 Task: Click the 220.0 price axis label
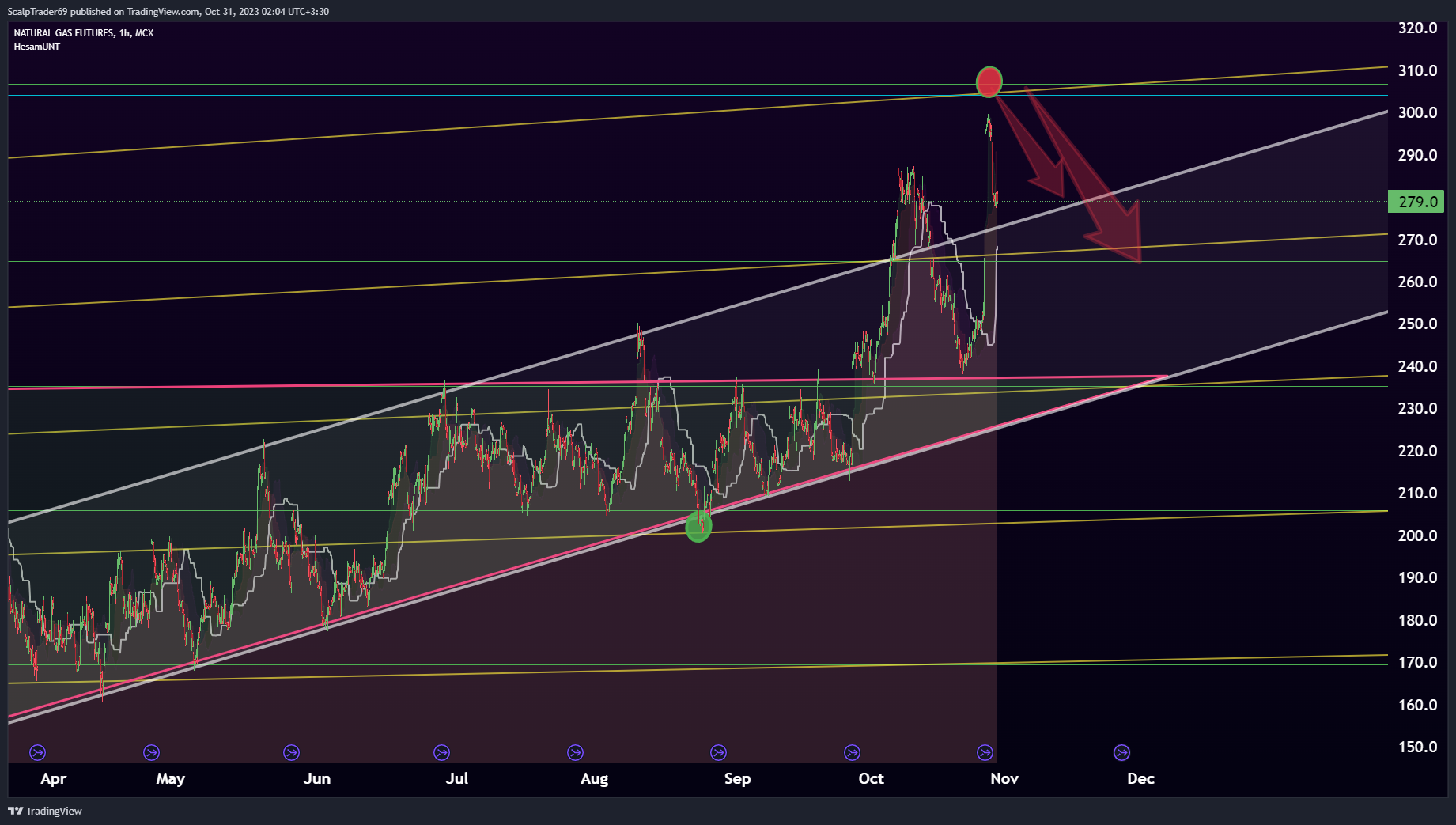[1417, 451]
